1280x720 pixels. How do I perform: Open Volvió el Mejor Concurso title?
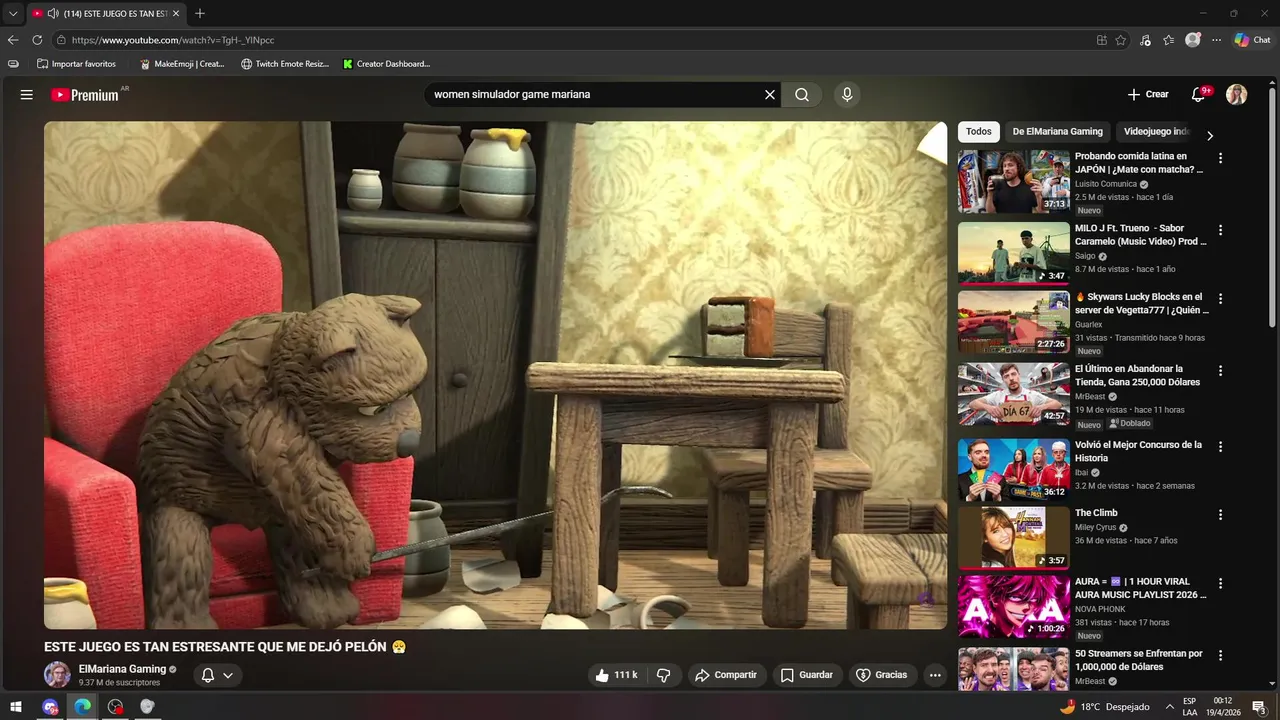(x=1138, y=451)
